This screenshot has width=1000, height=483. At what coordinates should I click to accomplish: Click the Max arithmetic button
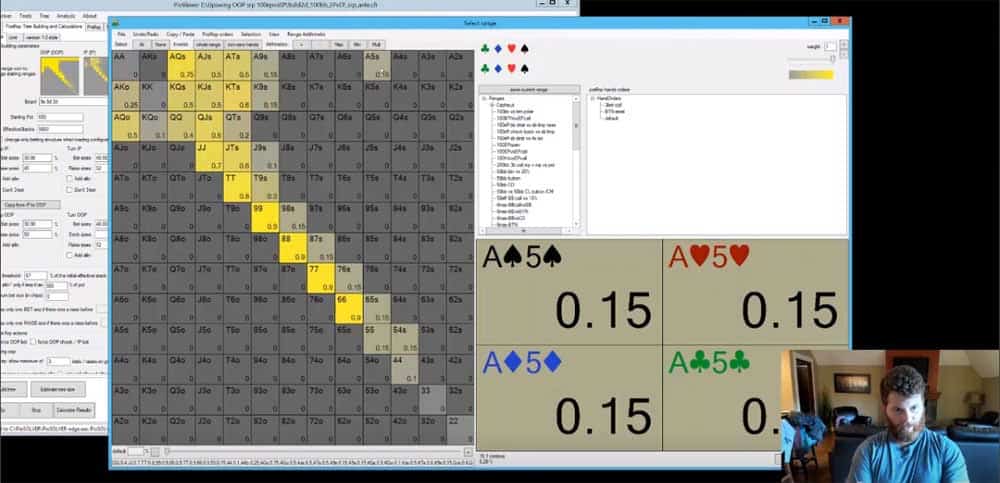(339, 45)
